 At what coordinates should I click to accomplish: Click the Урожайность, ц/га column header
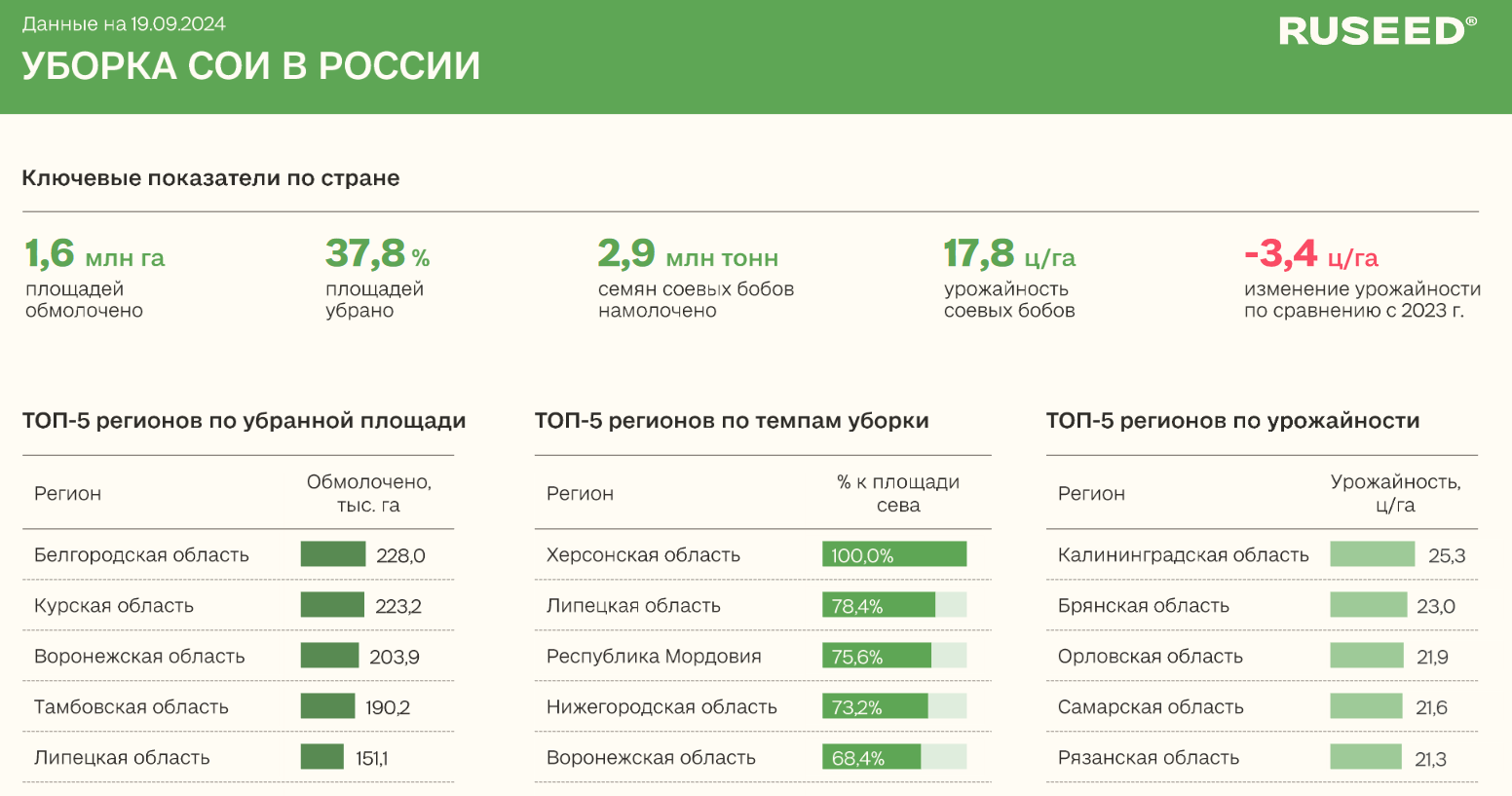point(1395,493)
